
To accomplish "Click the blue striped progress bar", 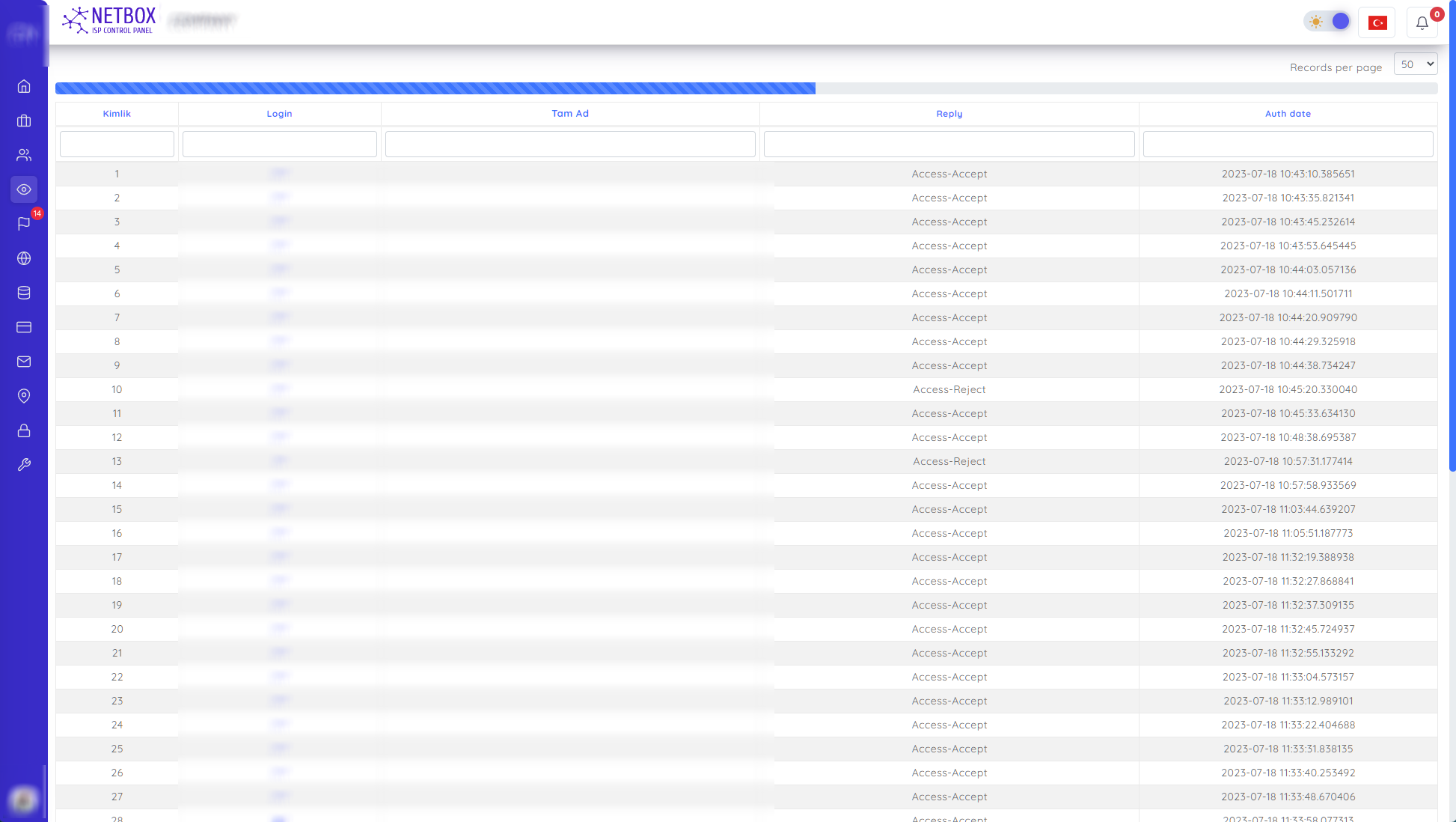I will pos(435,88).
